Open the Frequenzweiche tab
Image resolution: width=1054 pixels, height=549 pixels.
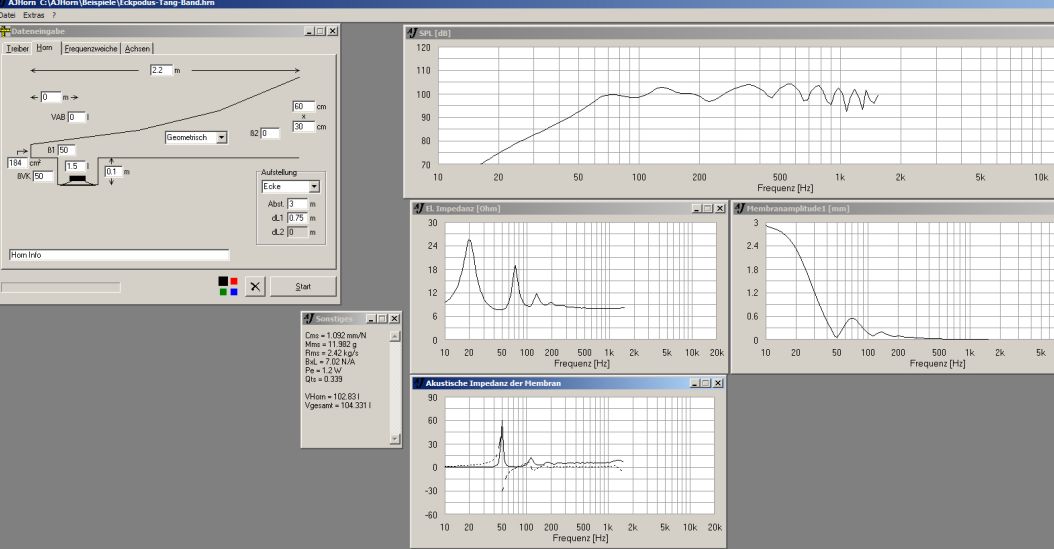click(x=91, y=48)
